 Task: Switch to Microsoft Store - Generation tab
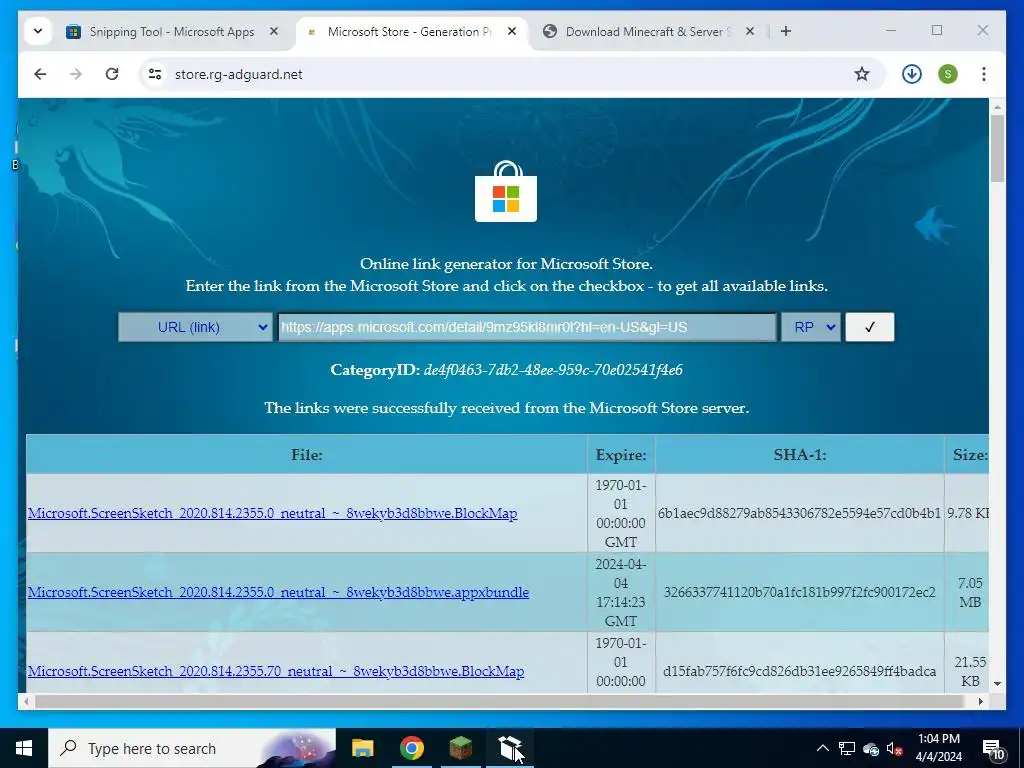click(409, 31)
